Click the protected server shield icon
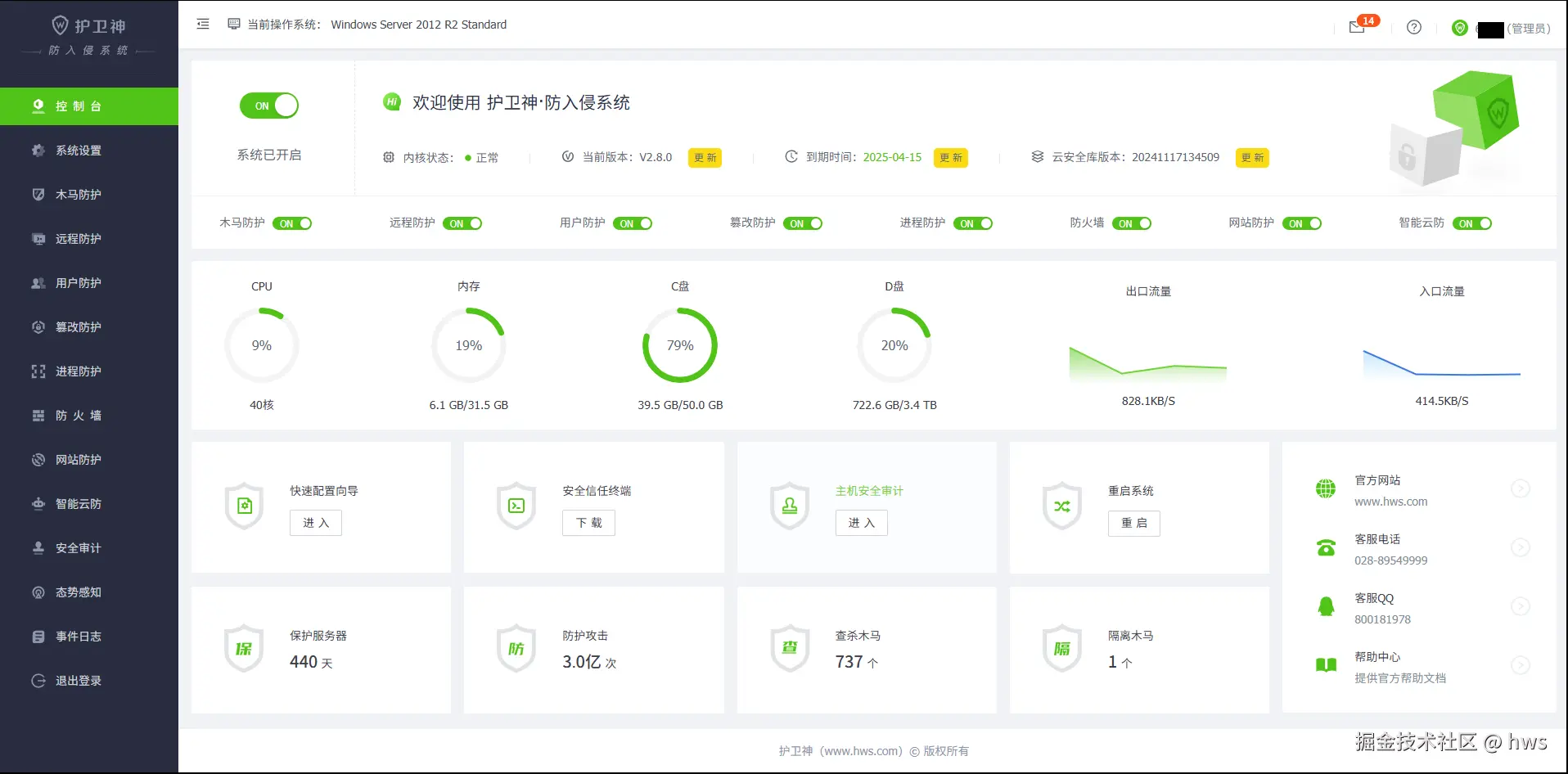 point(244,649)
